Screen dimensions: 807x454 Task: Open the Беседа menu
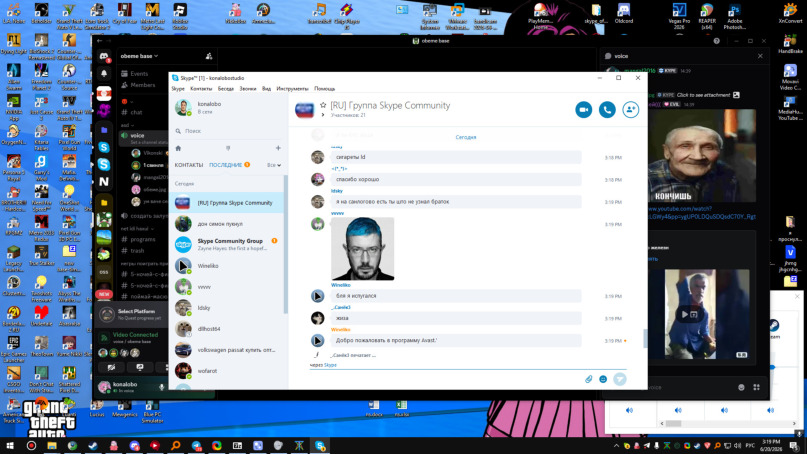tap(225, 89)
